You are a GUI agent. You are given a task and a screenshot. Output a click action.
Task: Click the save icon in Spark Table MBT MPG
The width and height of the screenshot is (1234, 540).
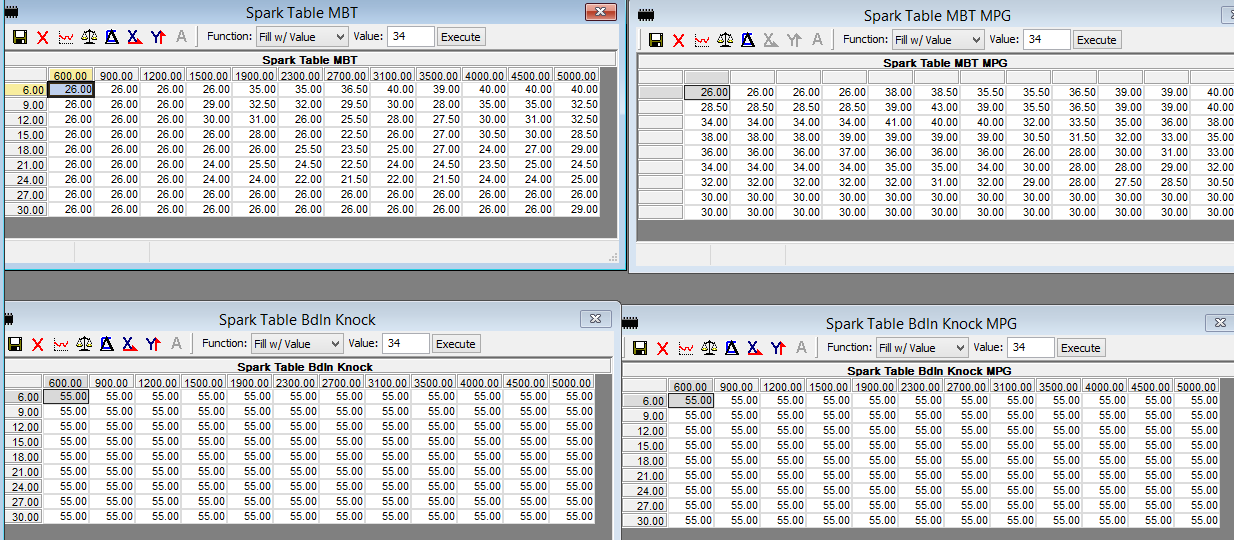coord(656,40)
